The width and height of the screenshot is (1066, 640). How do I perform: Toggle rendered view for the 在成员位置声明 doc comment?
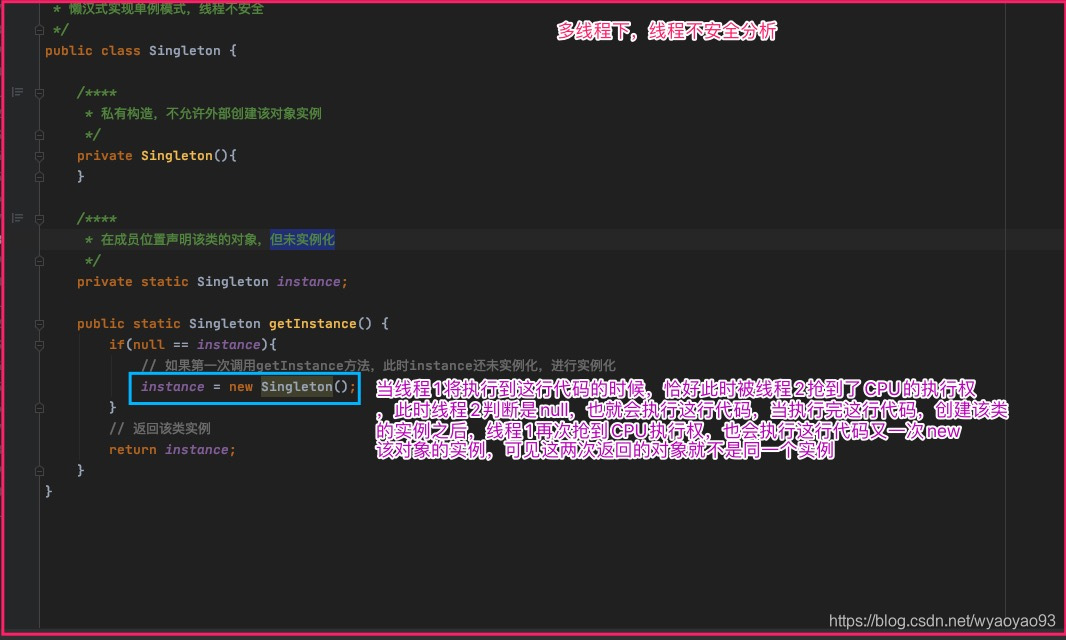point(18,218)
